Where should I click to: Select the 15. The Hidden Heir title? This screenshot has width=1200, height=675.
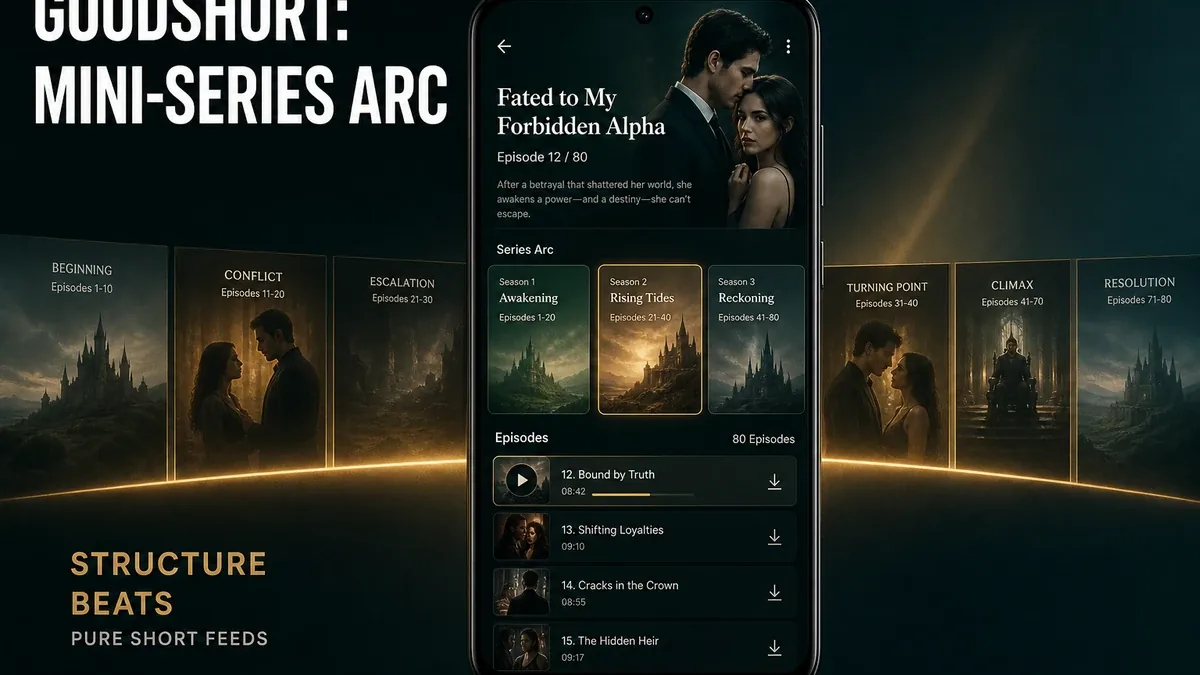(610, 640)
